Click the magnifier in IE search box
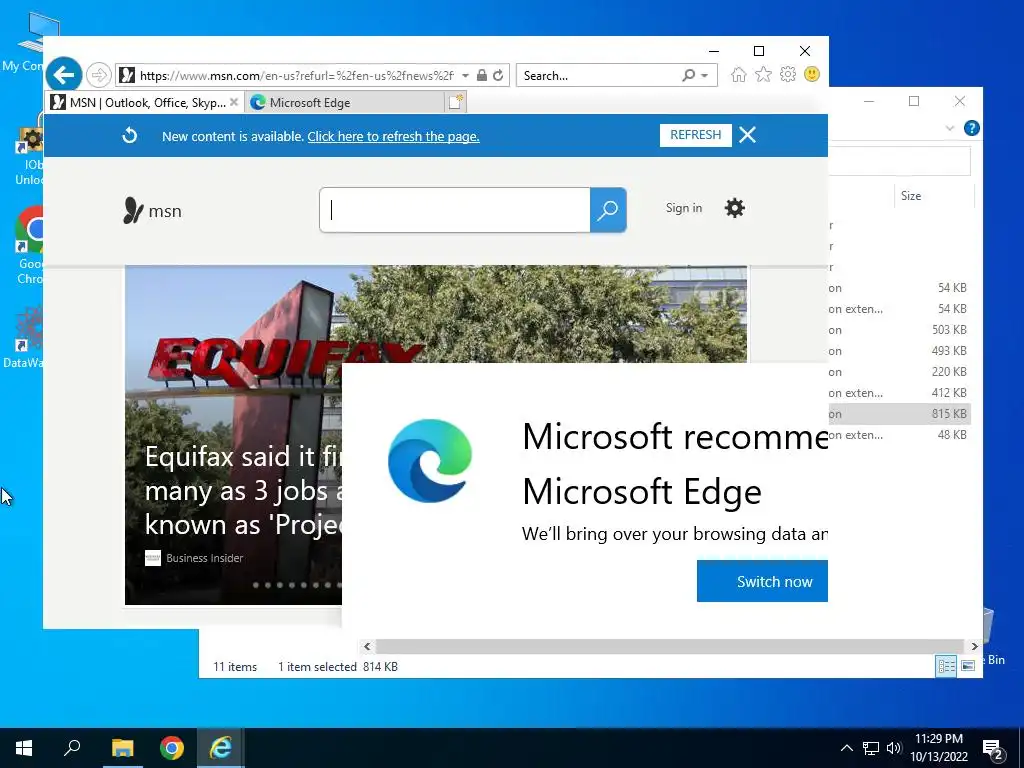The width and height of the screenshot is (1024, 768). tap(688, 75)
